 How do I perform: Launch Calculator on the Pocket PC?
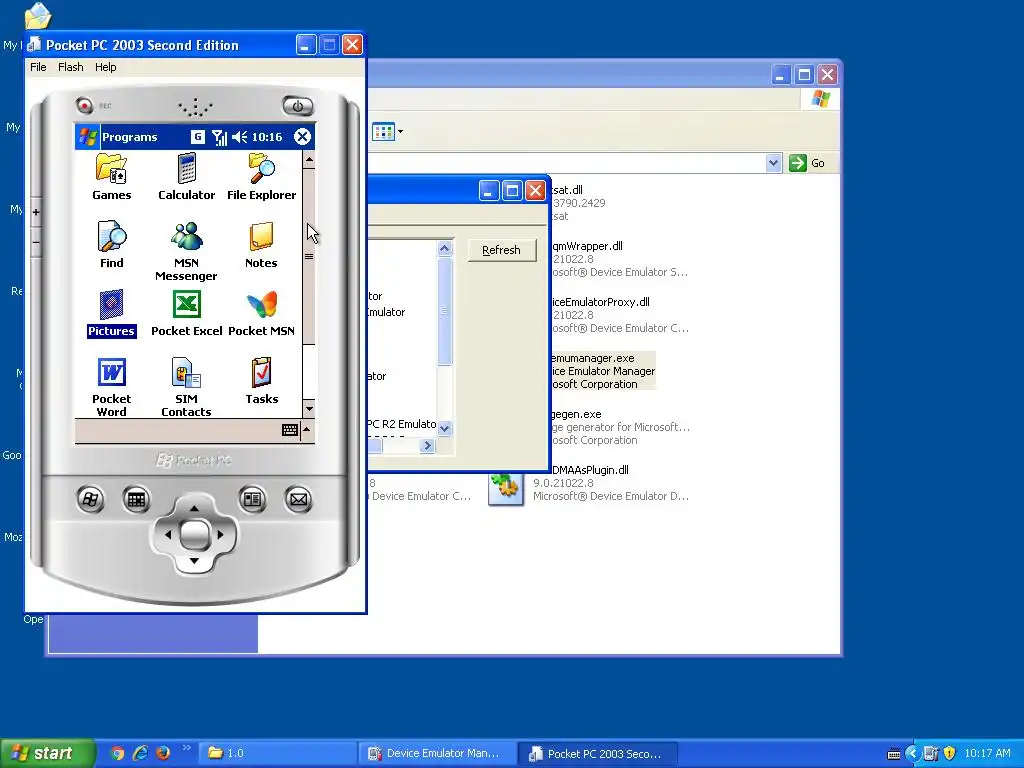[186, 177]
